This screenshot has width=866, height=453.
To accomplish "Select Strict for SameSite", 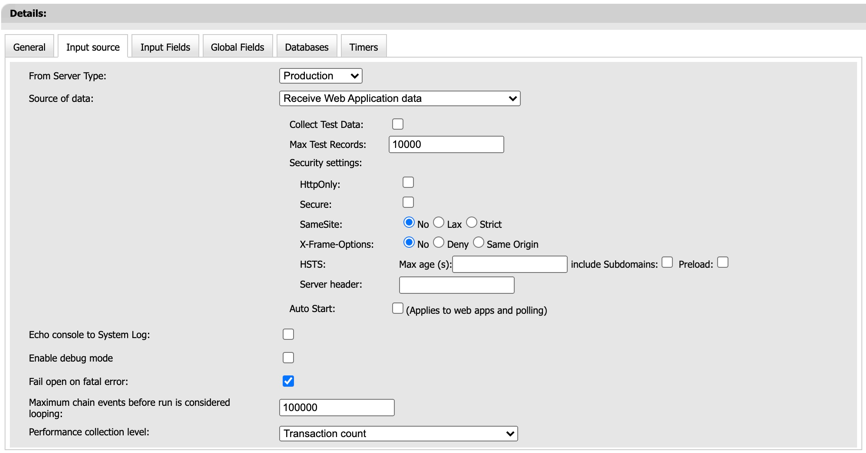I will point(472,223).
